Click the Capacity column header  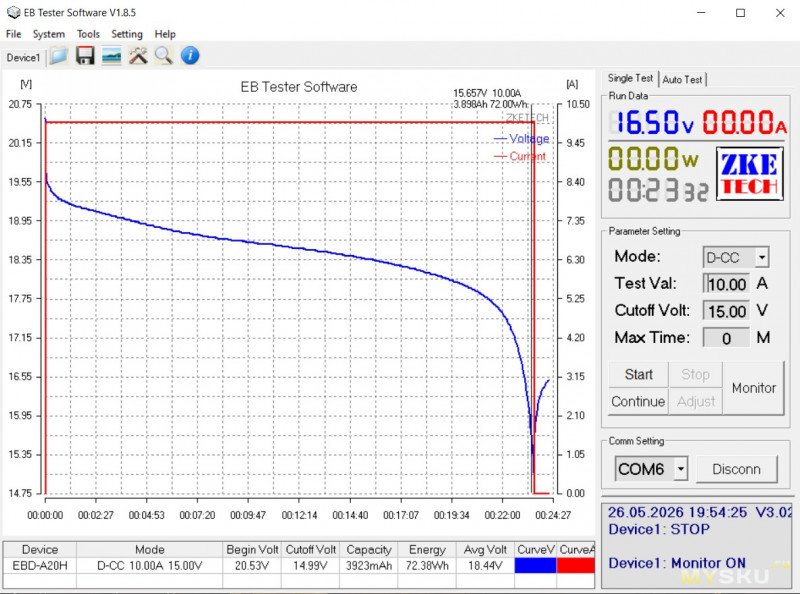(369, 550)
